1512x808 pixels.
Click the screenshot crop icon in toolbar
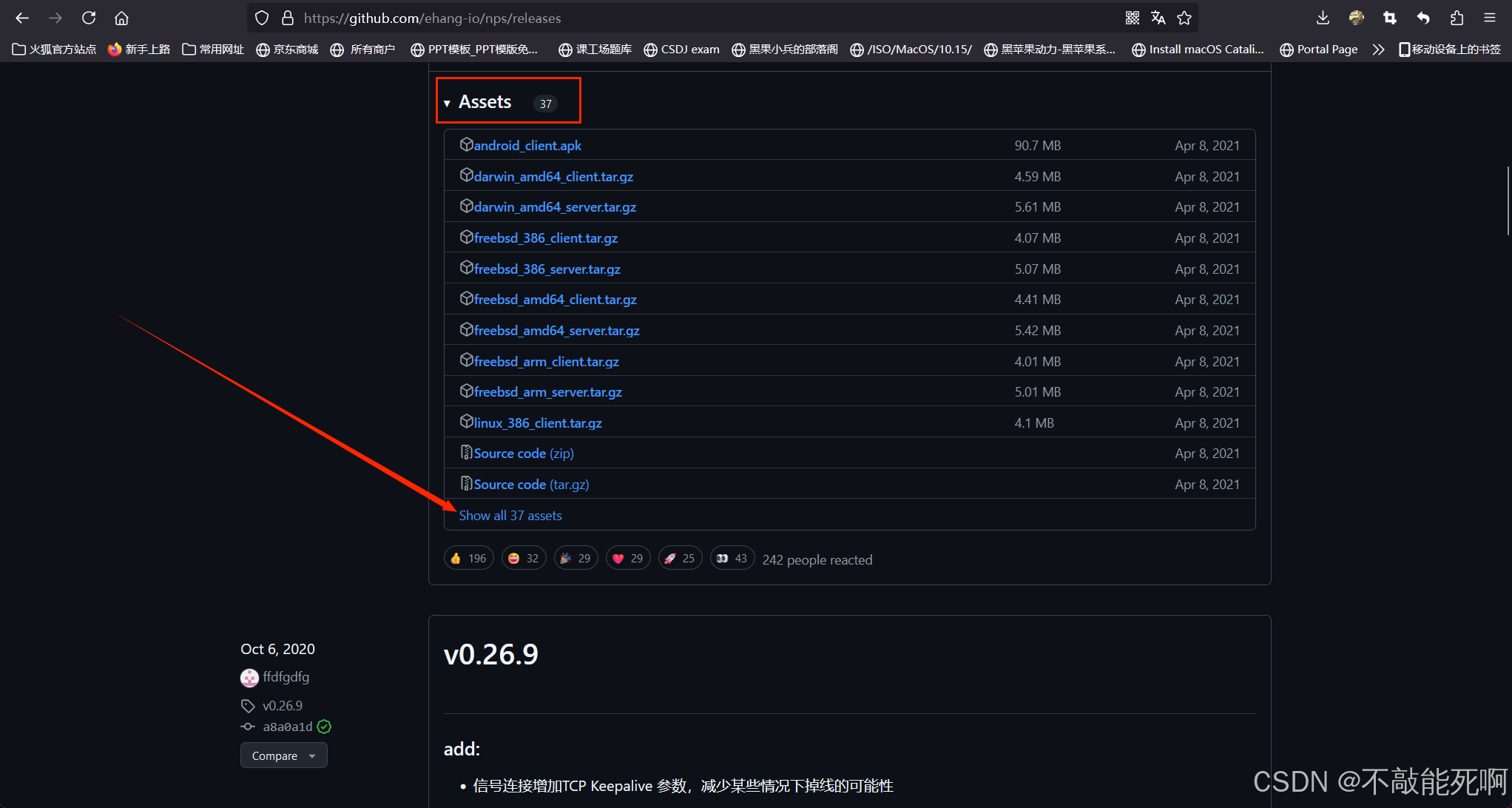pyautogui.click(x=1390, y=18)
